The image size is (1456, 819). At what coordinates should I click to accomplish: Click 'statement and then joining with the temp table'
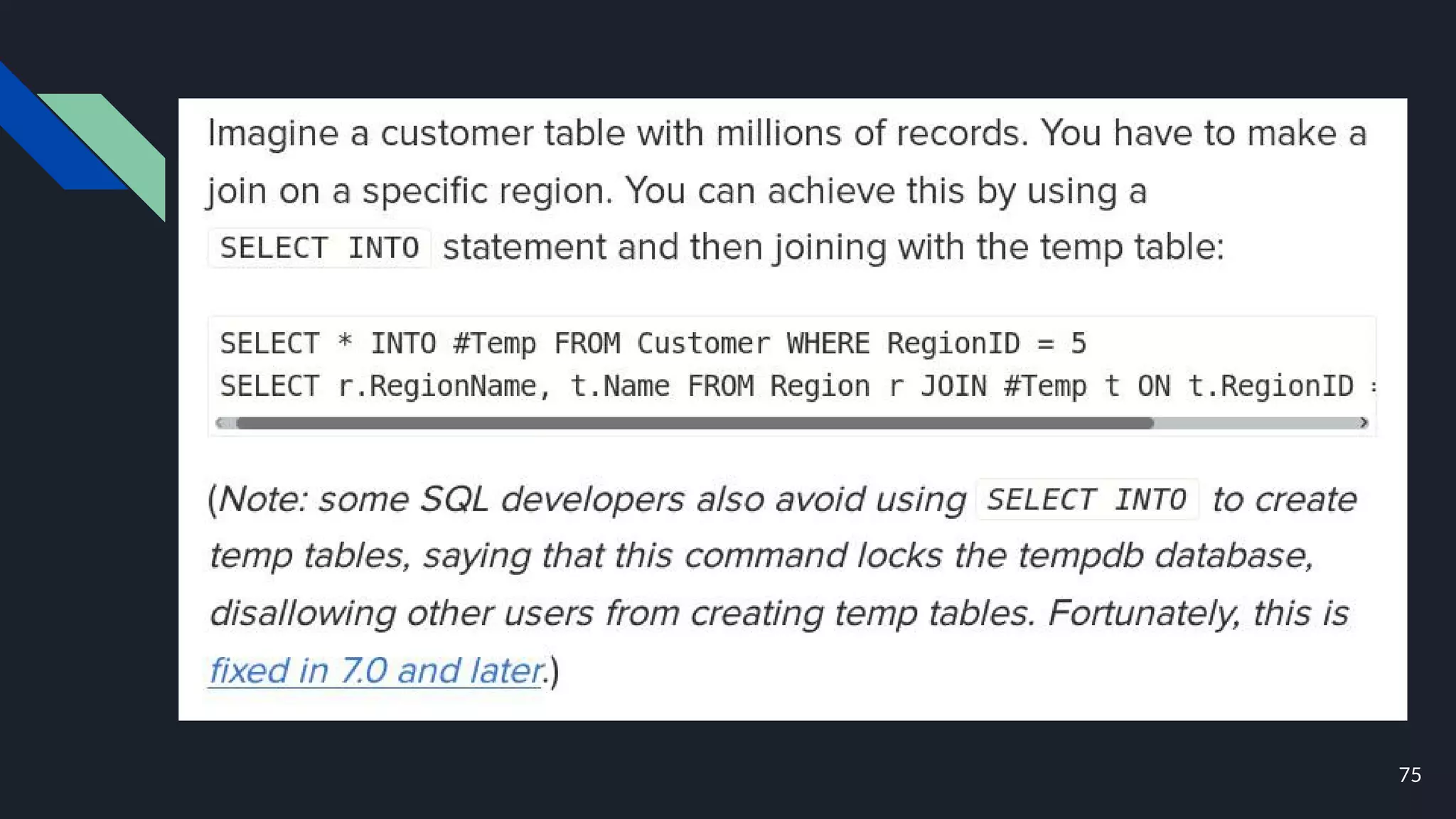(833, 247)
